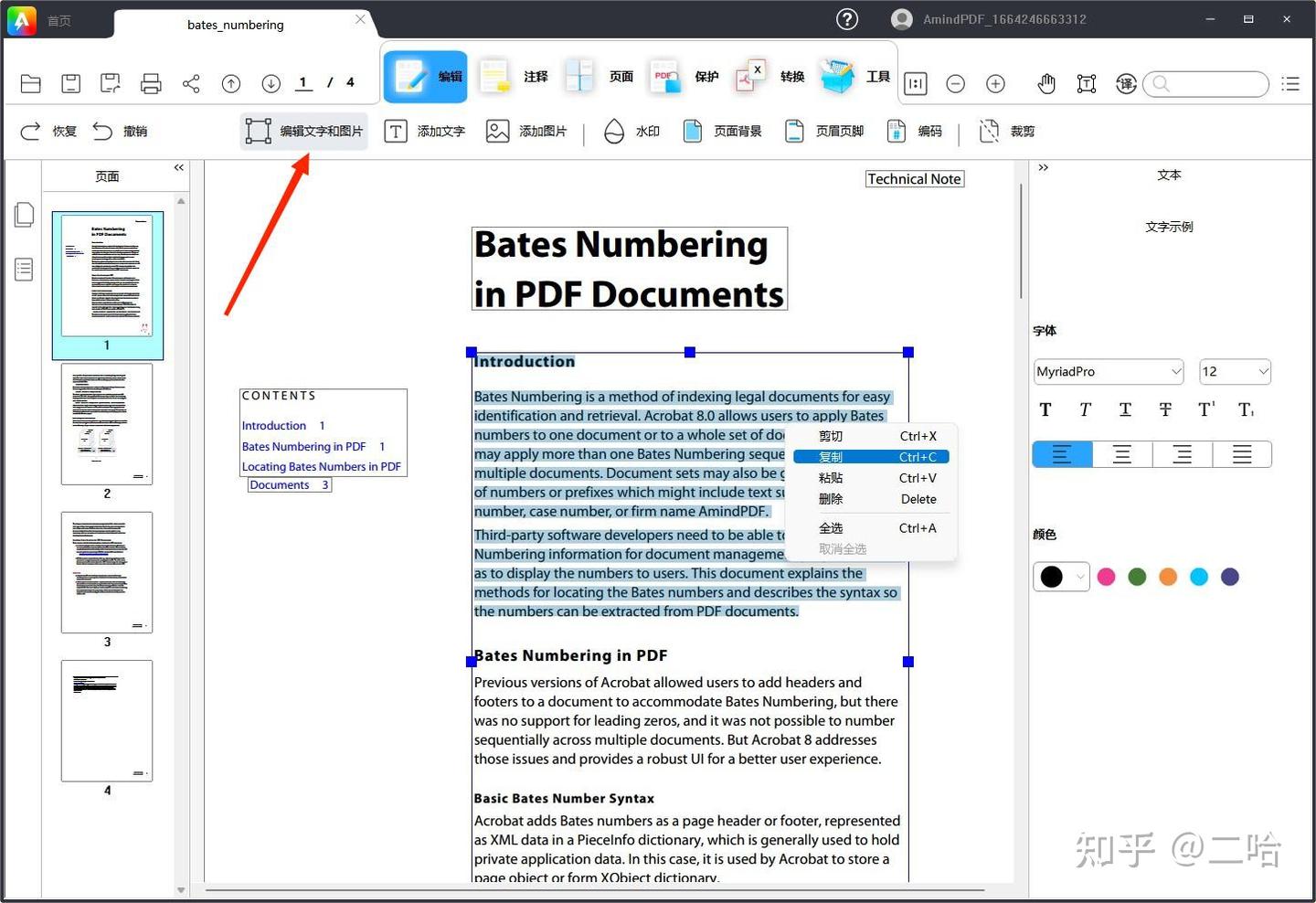Choose the Save As icon
Image resolution: width=1316 pixels, height=903 pixels.
click(111, 84)
